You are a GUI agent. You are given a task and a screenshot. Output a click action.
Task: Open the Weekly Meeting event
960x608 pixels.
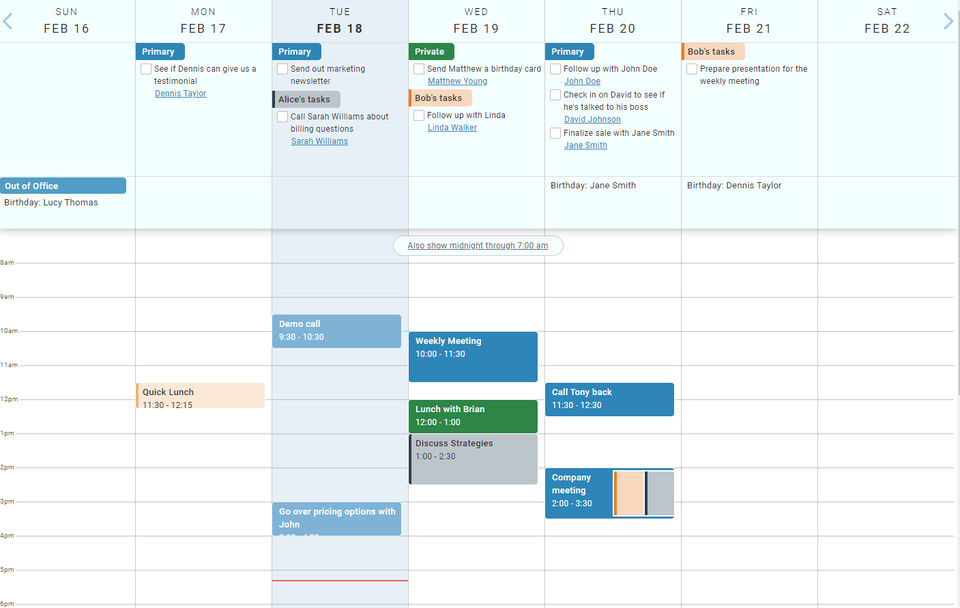pos(473,356)
